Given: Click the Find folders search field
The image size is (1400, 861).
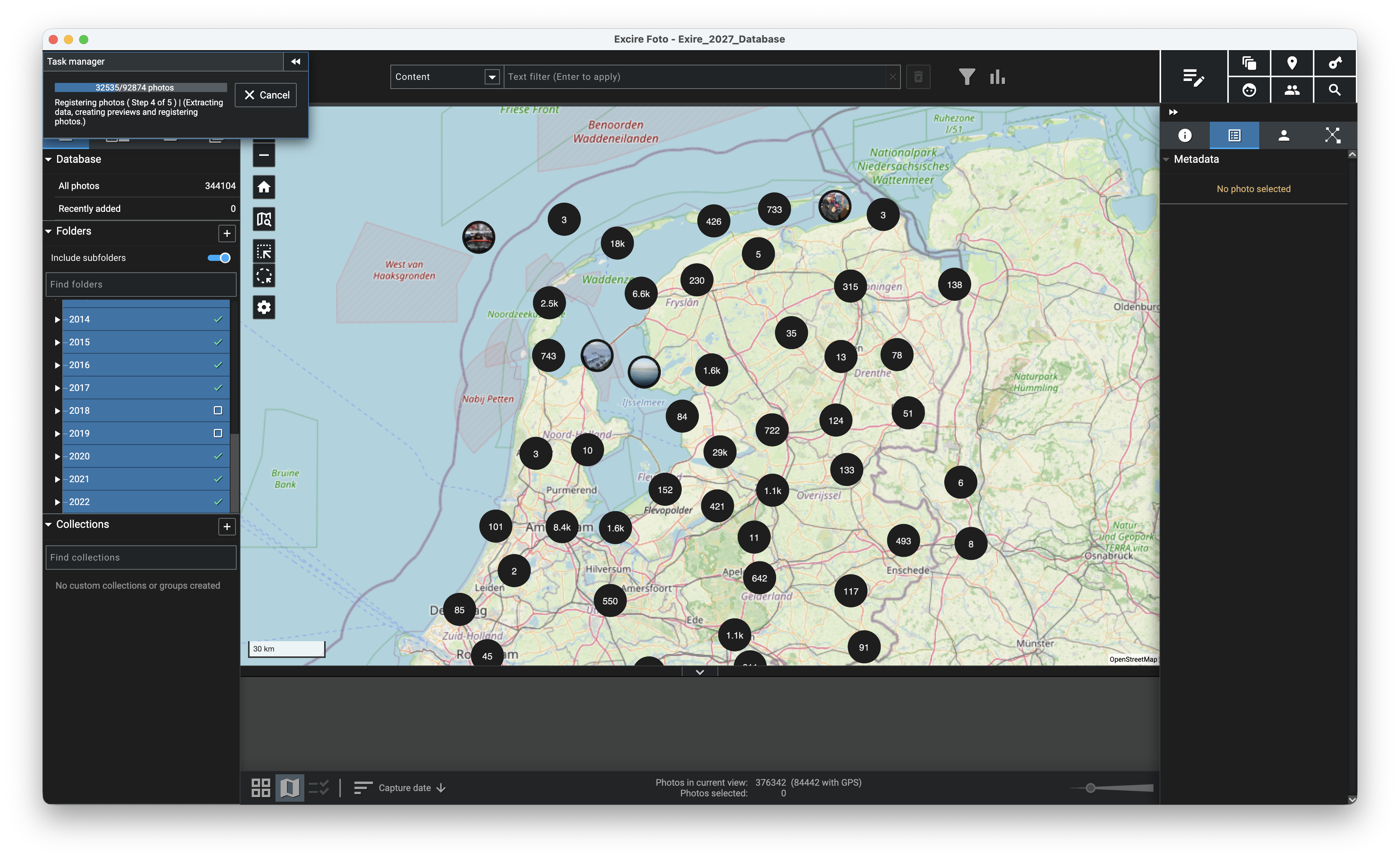Looking at the screenshot, I should pos(141,284).
